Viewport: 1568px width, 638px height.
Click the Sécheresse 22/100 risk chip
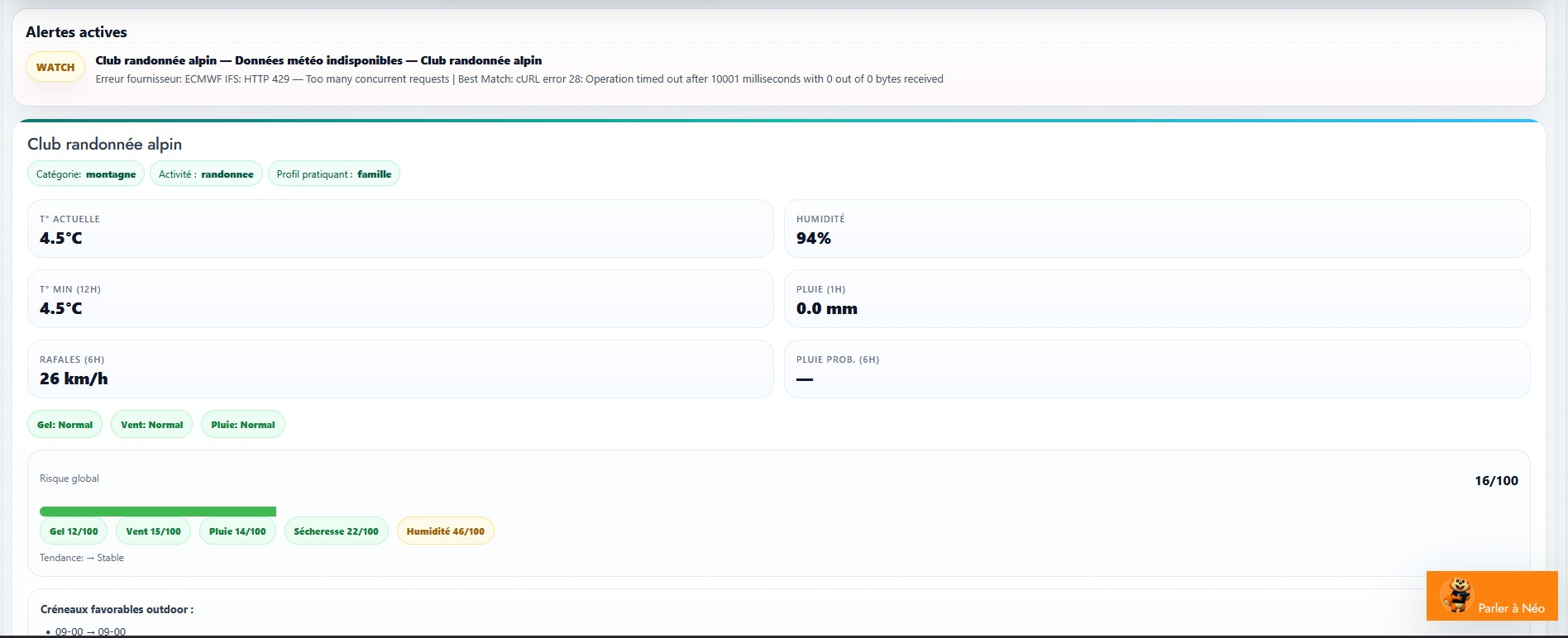[x=336, y=531]
